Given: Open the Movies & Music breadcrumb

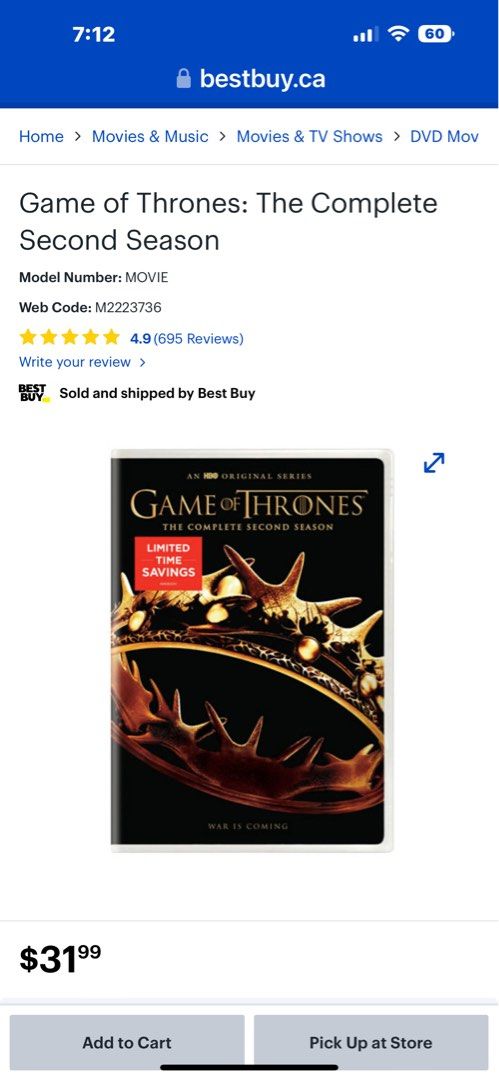Looking at the screenshot, I should click(x=150, y=136).
